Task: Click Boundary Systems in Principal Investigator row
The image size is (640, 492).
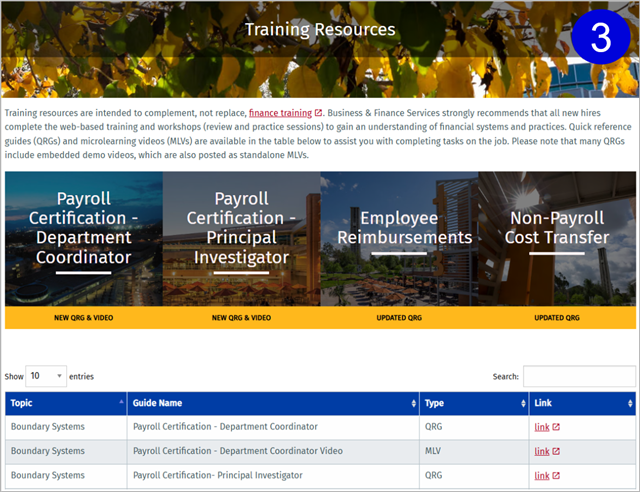Action: pos(48,475)
